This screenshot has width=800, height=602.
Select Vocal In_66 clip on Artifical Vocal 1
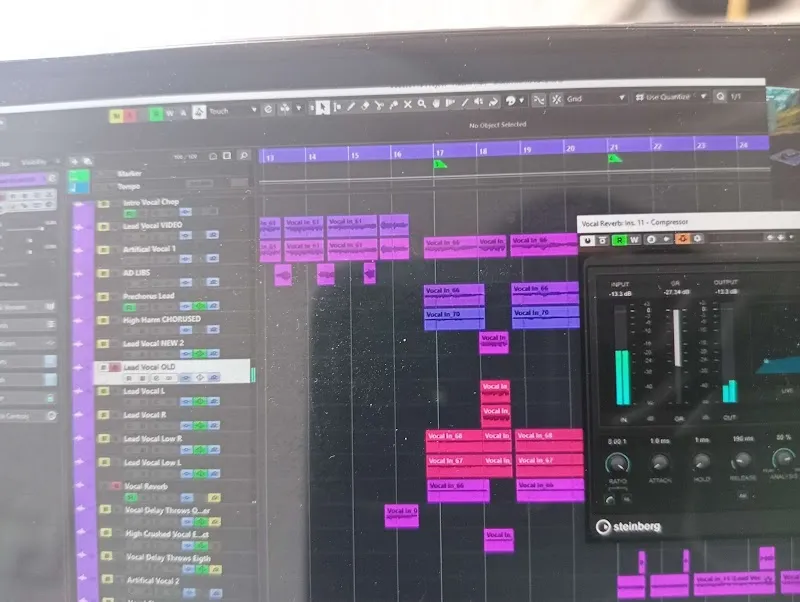click(451, 247)
